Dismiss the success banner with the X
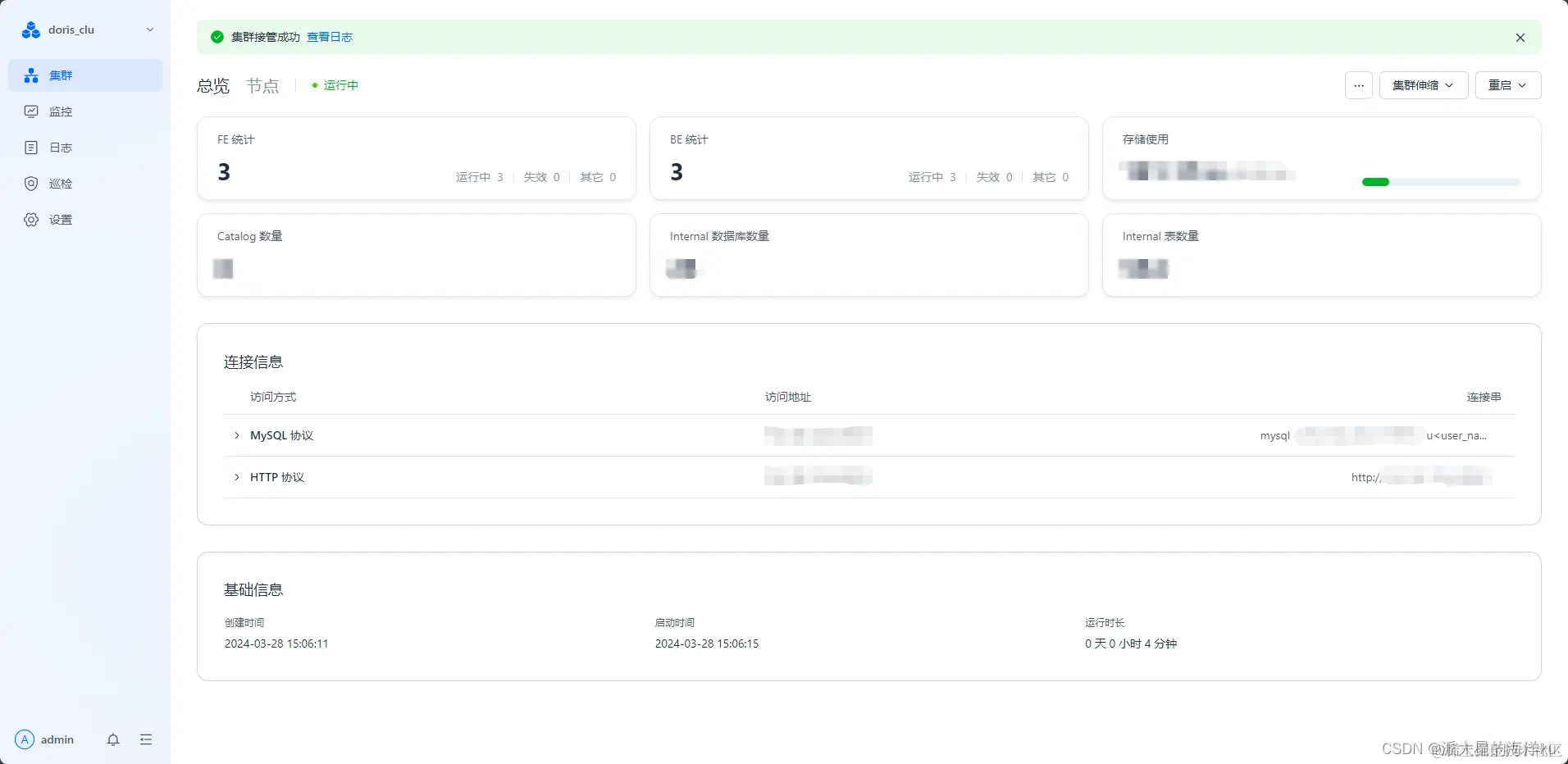The image size is (1568, 764). (1520, 38)
